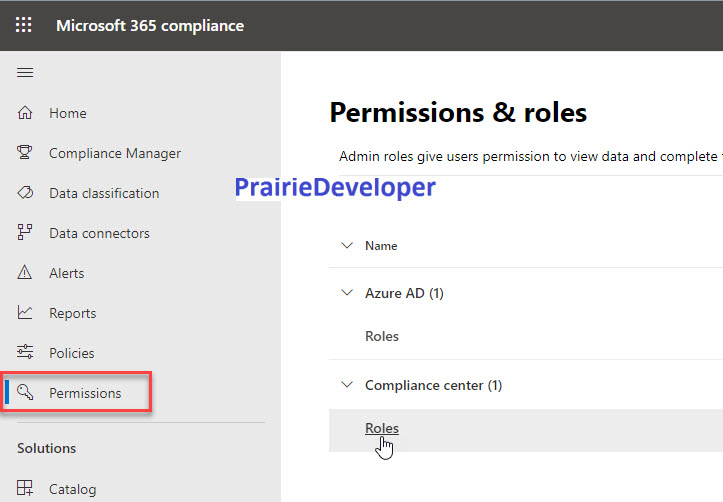Screen dimensions: 723x502
Task: Click the Permissions & roles heading
Action: [458, 112]
